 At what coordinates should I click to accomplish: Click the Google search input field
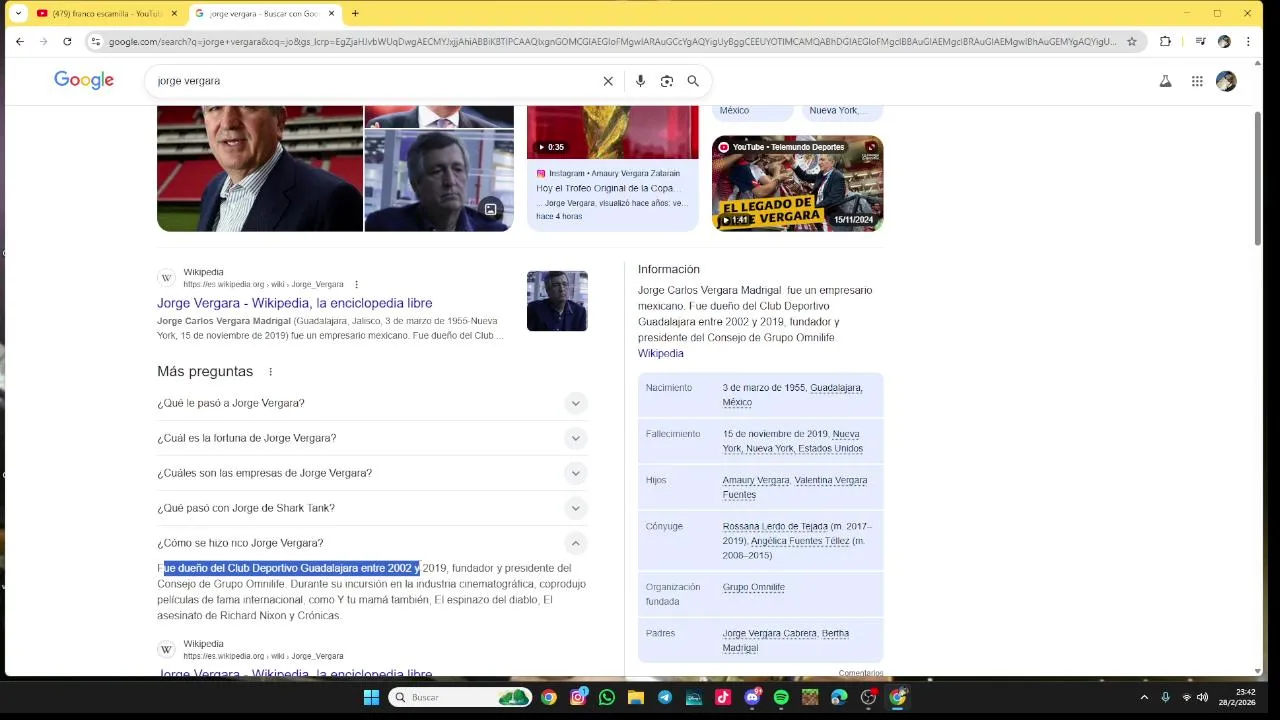375,81
